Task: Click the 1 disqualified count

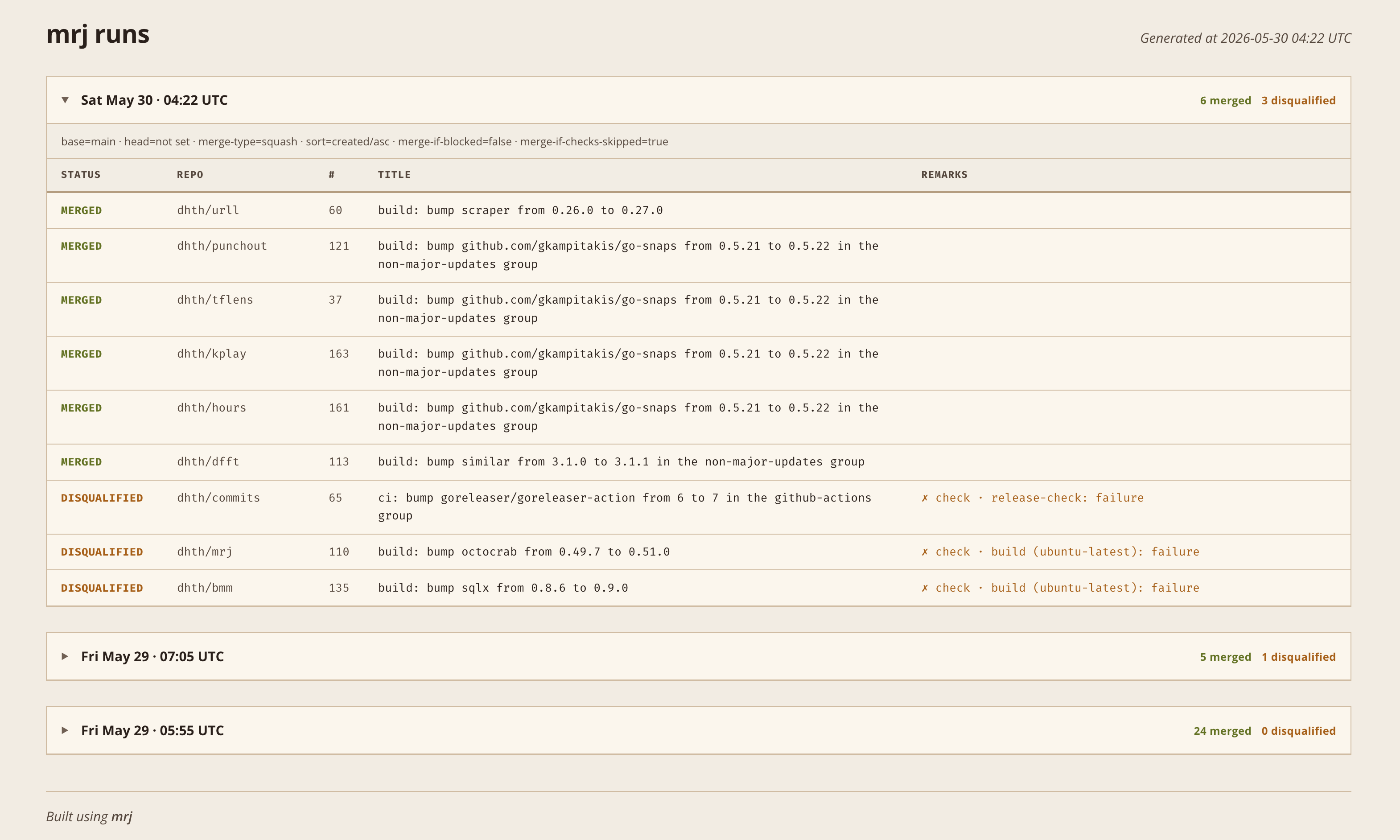Action: tap(1298, 657)
